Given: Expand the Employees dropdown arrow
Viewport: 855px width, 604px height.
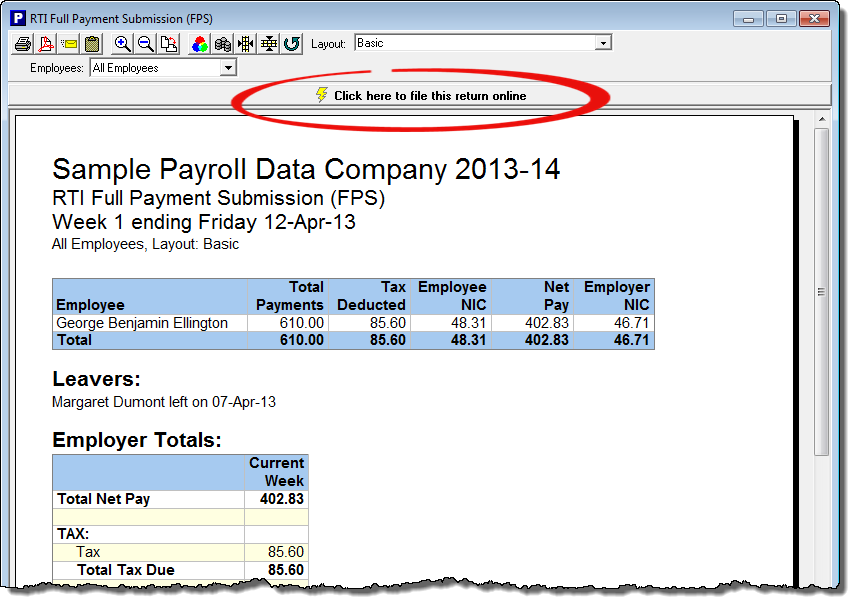Looking at the screenshot, I should point(228,68).
